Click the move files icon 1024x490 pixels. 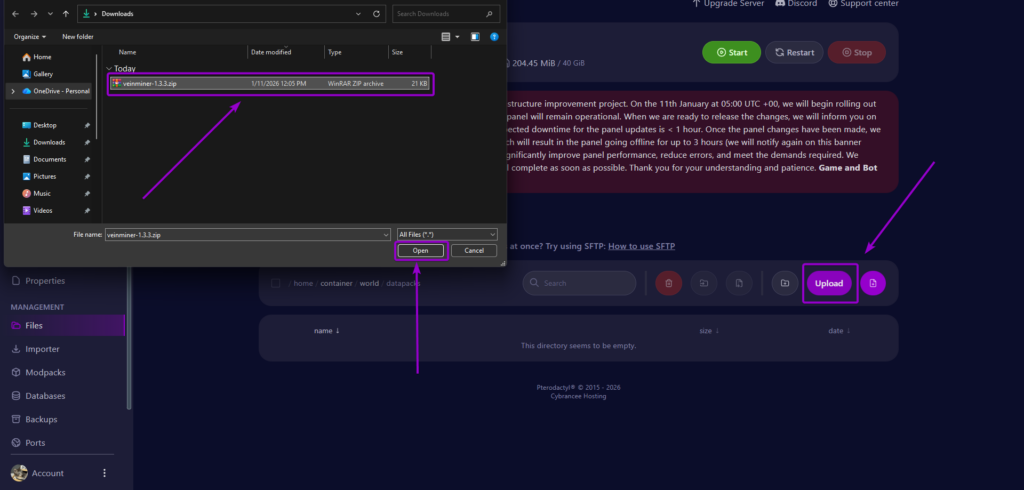pyautogui.click(x=703, y=283)
